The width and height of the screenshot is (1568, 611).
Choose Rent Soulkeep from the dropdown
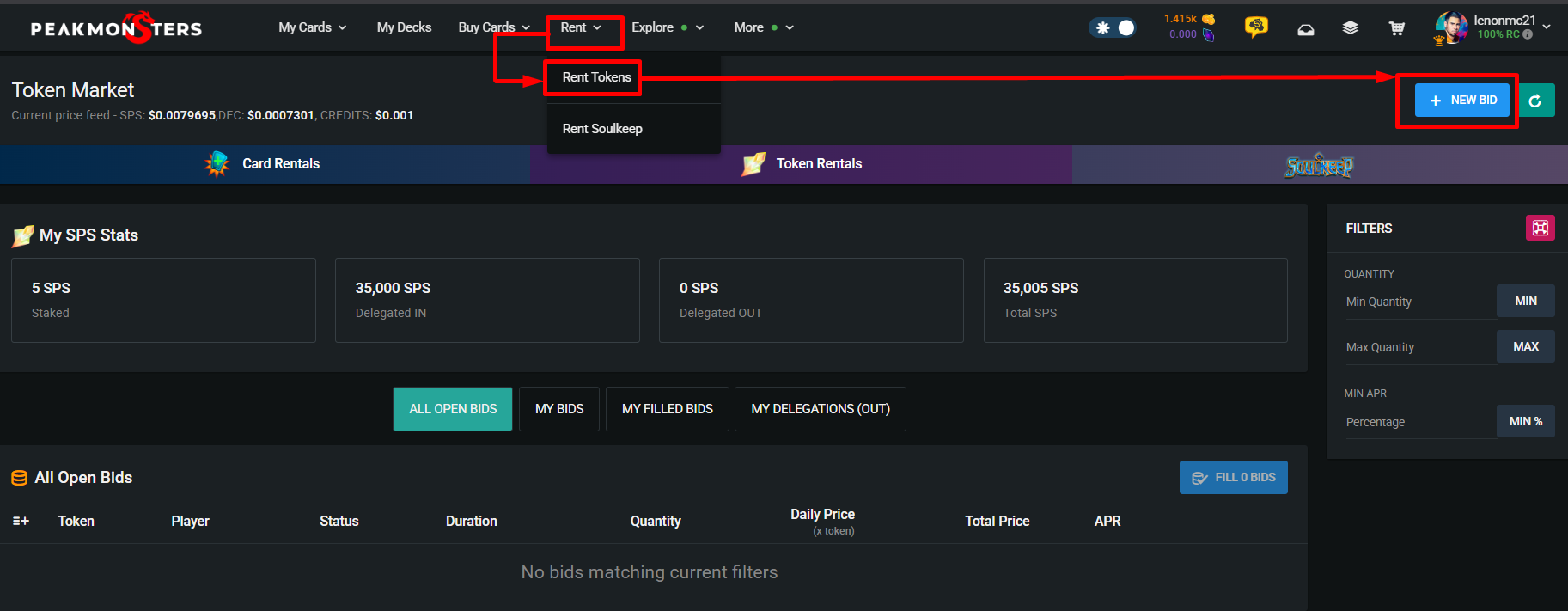(602, 129)
